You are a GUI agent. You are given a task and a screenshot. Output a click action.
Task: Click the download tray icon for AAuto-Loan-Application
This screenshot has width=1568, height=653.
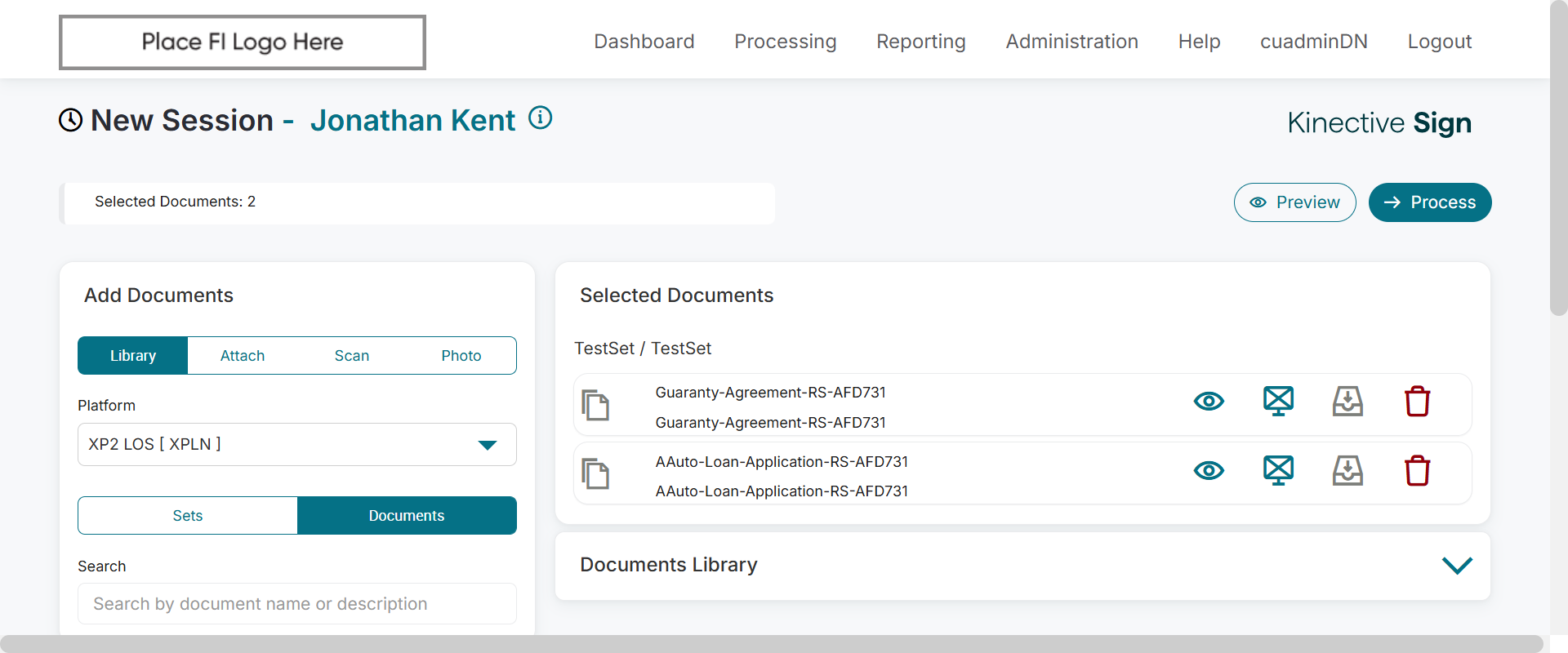[x=1347, y=471]
